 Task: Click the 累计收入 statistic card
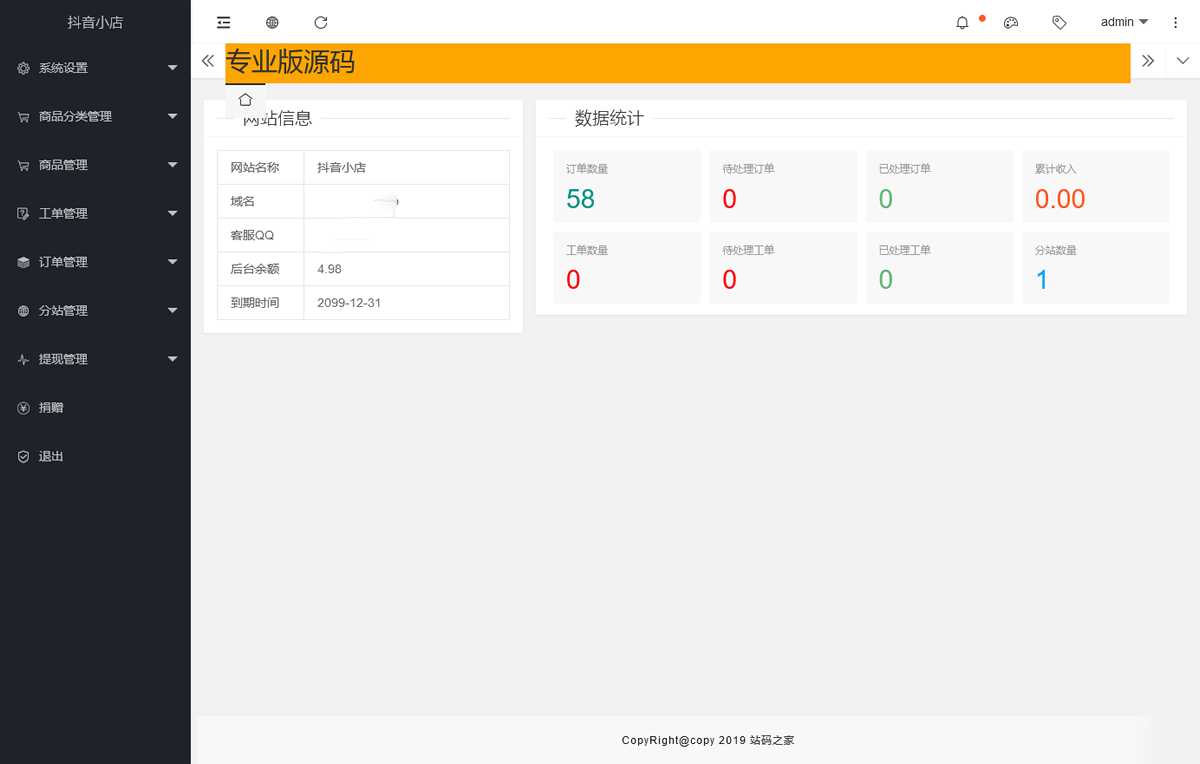tap(1095, 187)
